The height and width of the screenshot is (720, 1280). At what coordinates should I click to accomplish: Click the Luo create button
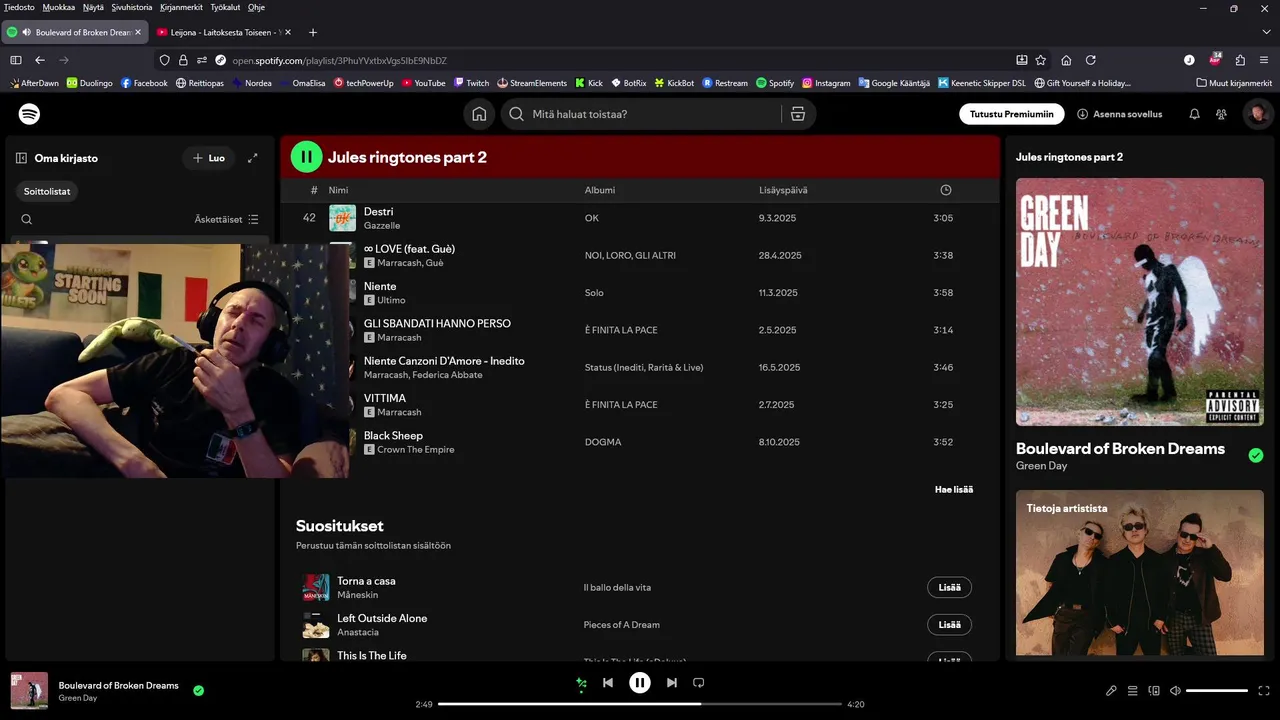(209, 158)
